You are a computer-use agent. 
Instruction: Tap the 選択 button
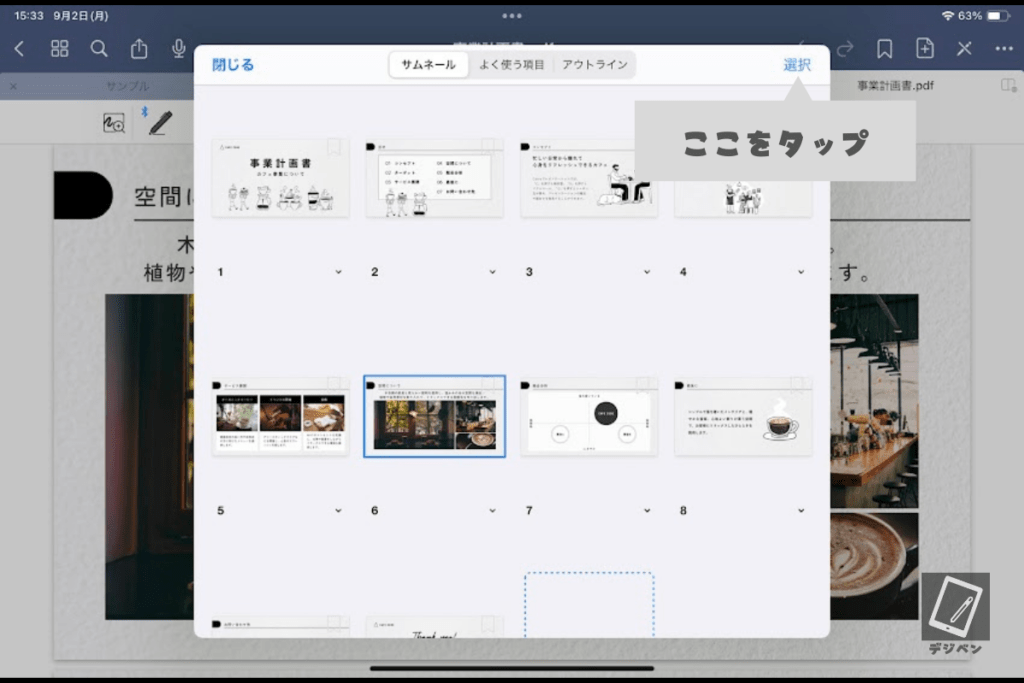click(797, 65)
